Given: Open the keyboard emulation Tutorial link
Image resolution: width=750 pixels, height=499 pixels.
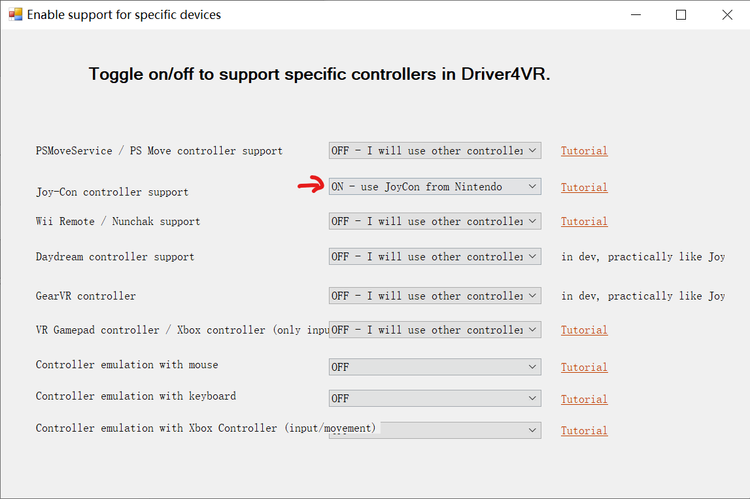Looking at the screenshot, I should (x=584, y=399).
